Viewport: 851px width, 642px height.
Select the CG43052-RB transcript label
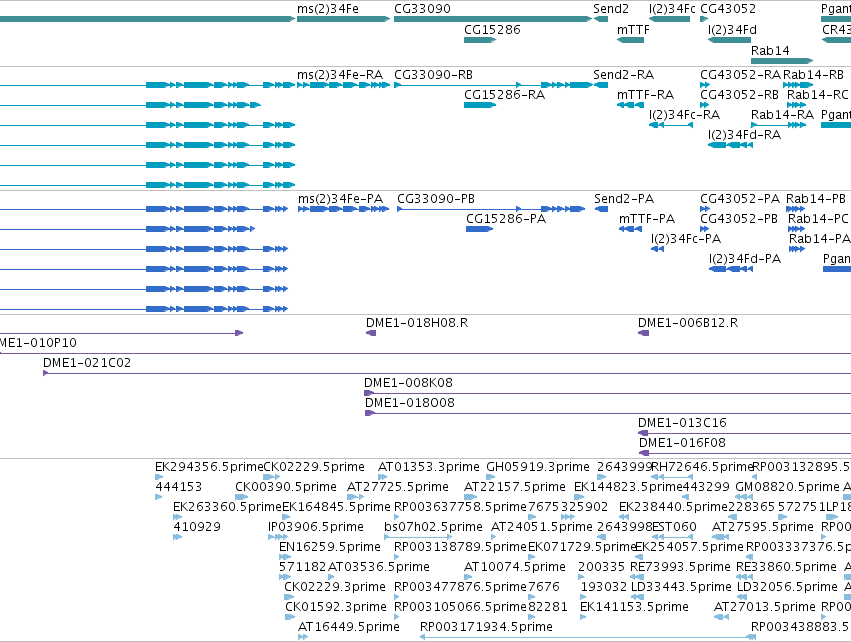739,95
